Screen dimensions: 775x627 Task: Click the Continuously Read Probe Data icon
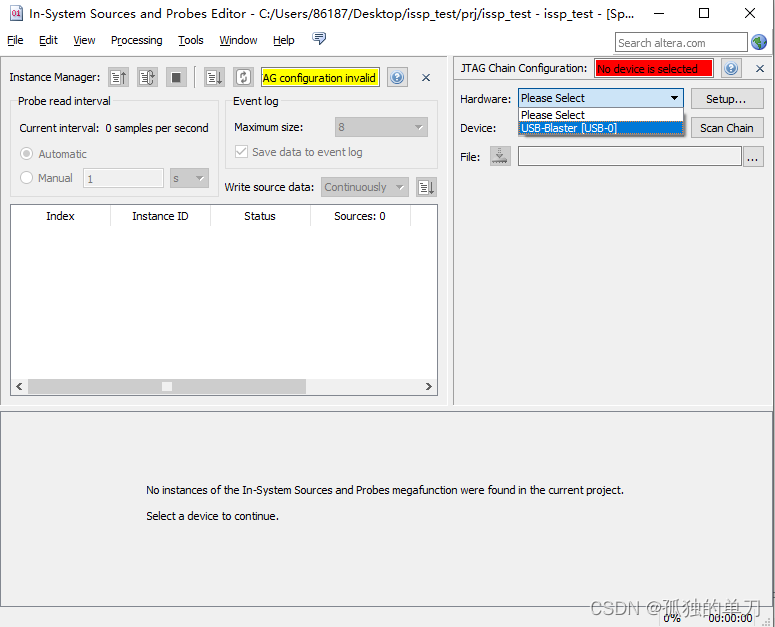click(x=147, y=78)
